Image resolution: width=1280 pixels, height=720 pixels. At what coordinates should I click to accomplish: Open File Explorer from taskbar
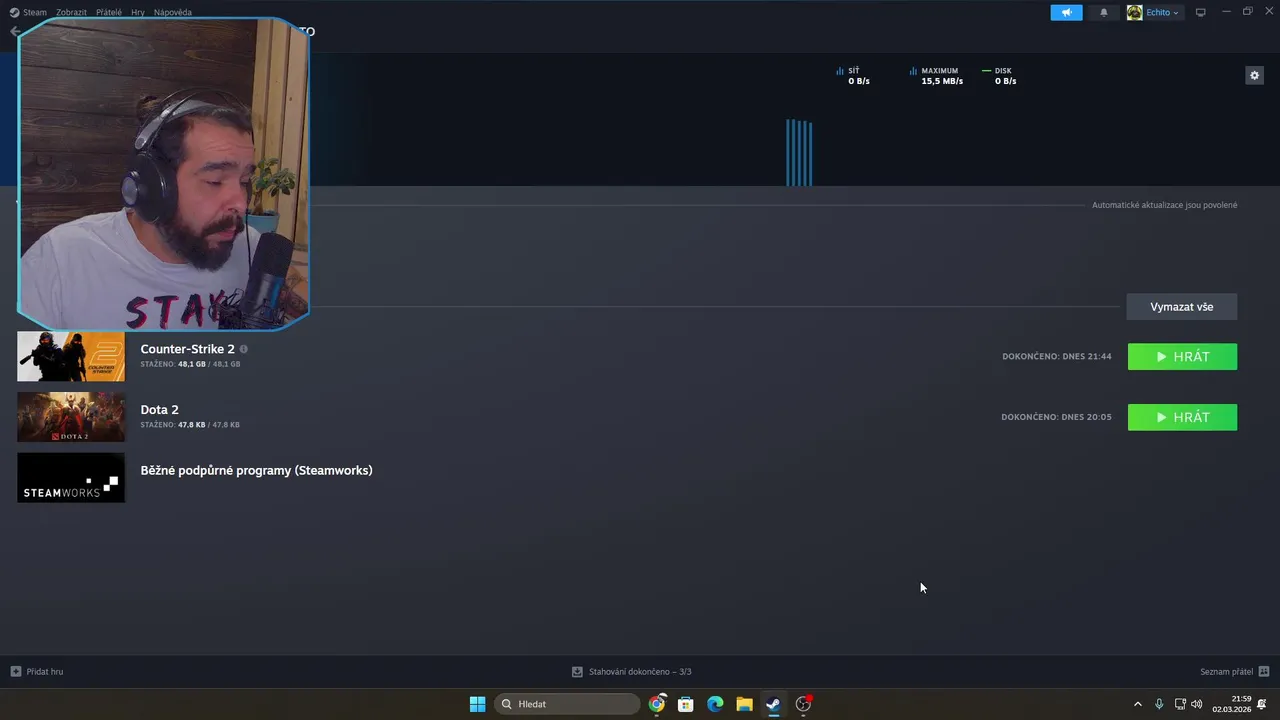(744, 704)
